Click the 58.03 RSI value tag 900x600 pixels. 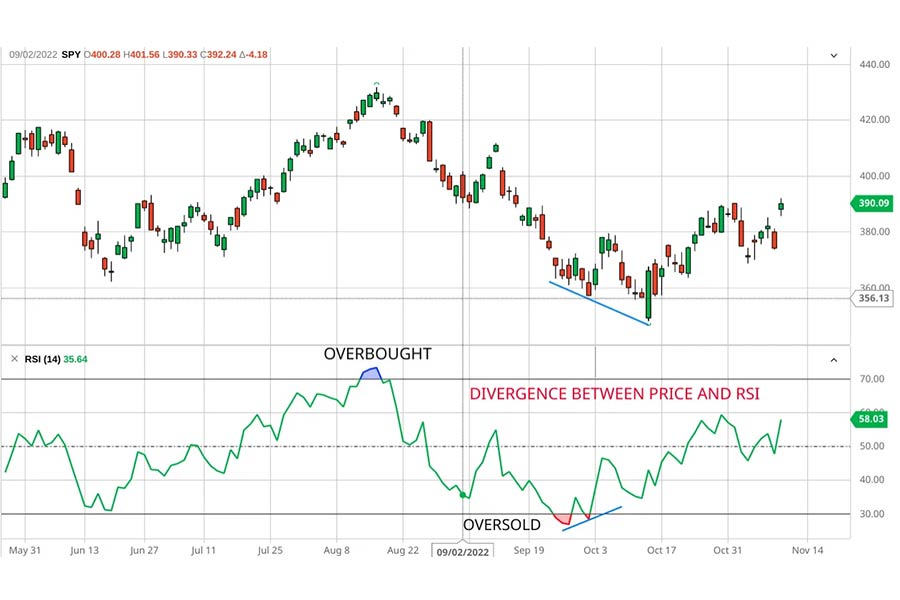(x=870, y=419)
